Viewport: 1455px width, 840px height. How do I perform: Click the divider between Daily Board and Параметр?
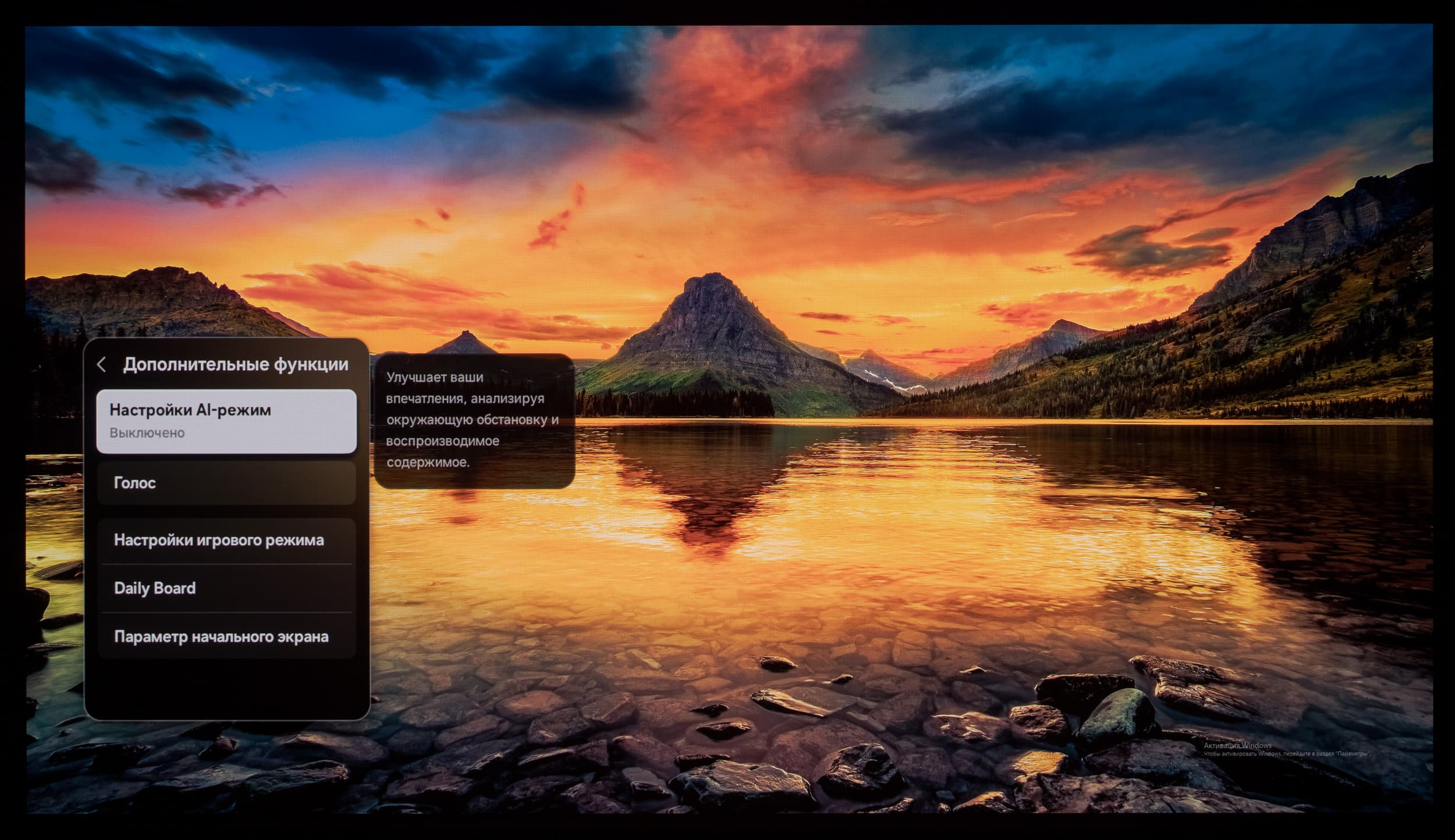226,612
